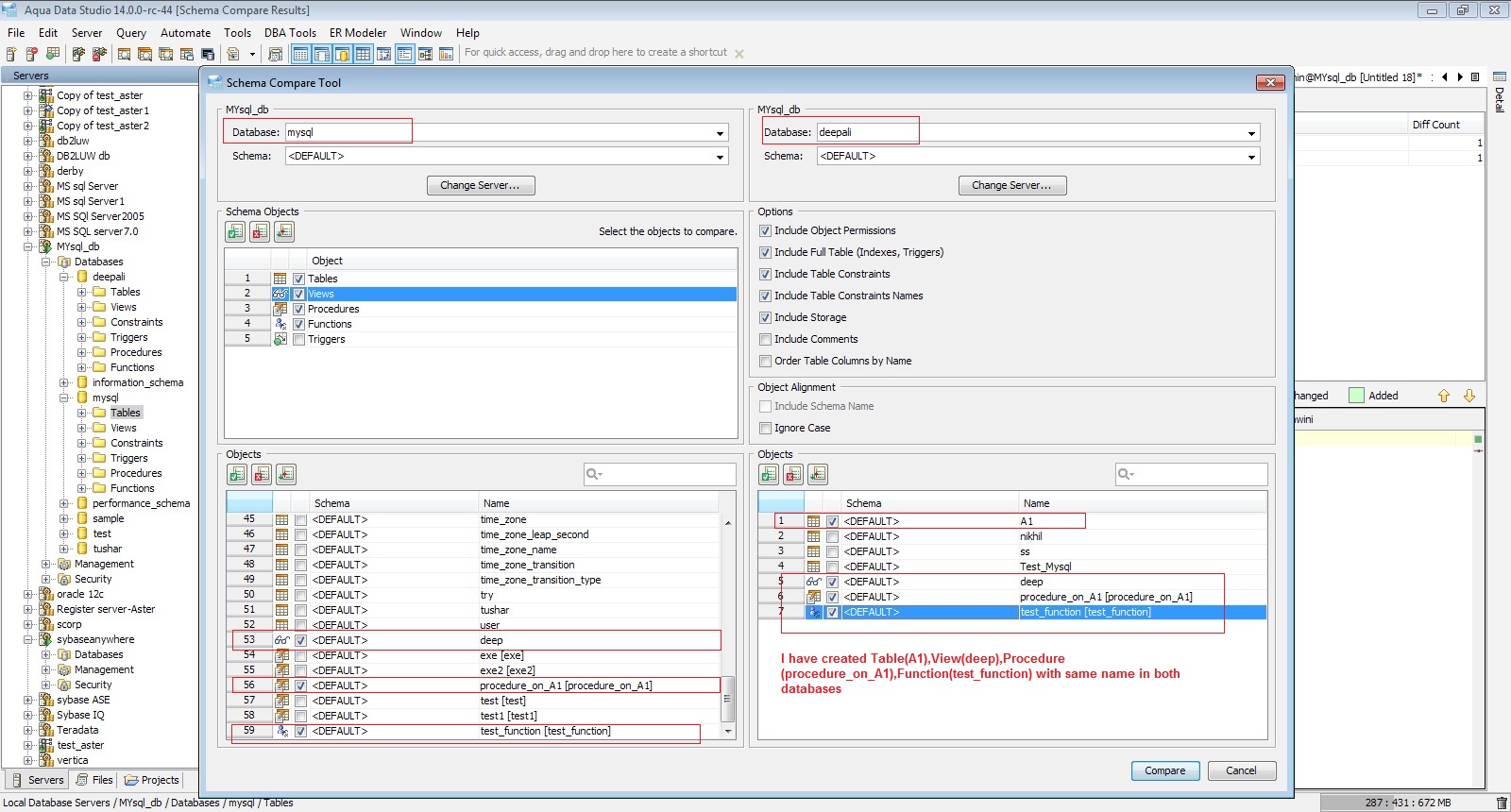Viewport: 1511px width, 812px height.
Task: Enable Order Table Columns by Name
Action: point(766,361)
